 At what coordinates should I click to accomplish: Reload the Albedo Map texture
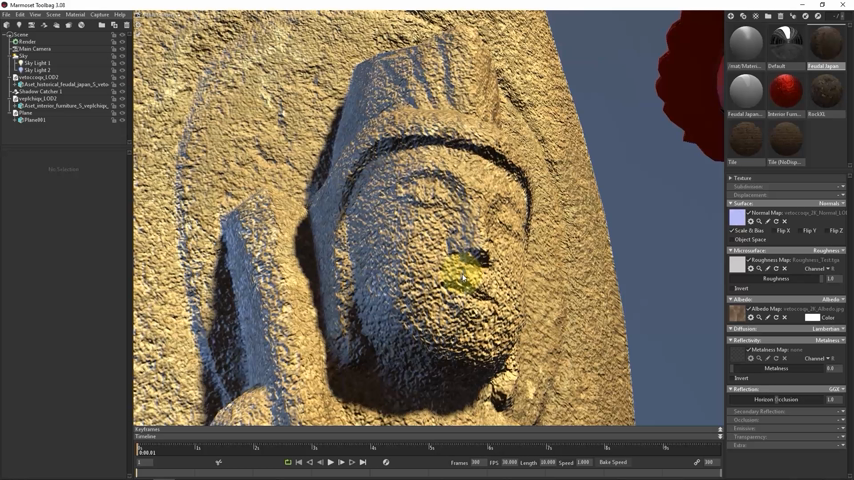[776, 318]
